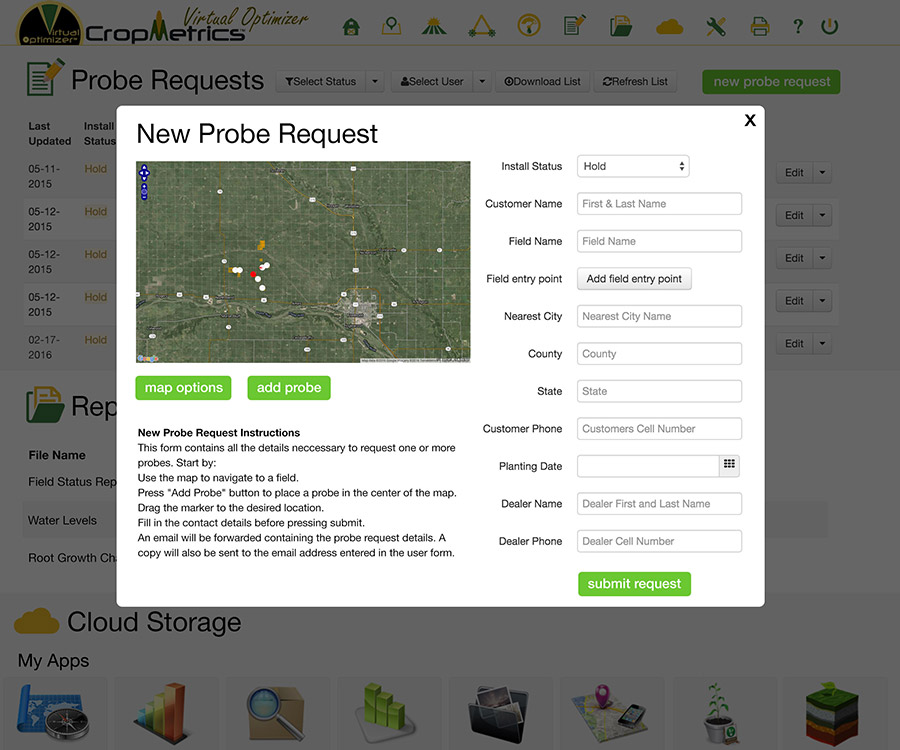Click the gauge dashboard icon
This screenshot has width=900, height=750.
530,27
